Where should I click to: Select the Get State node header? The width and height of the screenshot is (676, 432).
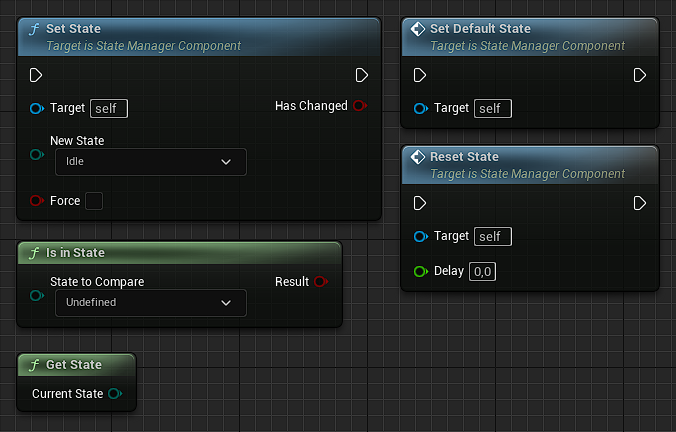[x=76, y=365]
